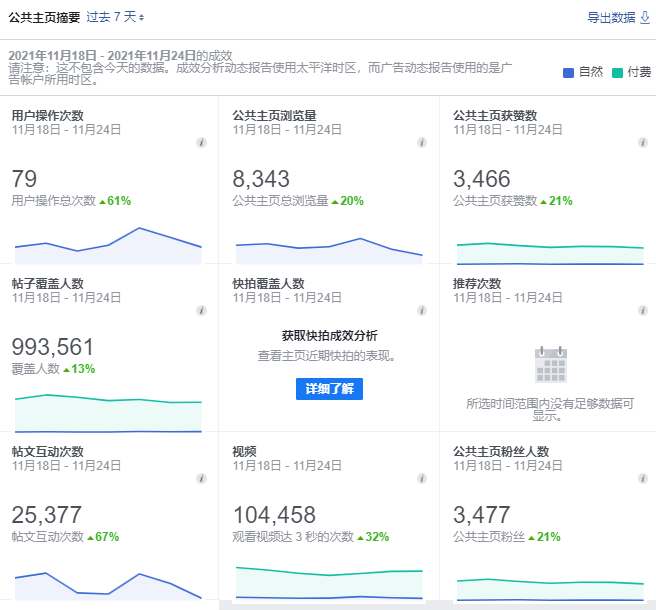Image resolution: width=656 pixels, height=610 pixels.
Task: Click the download arrow icon beside 导出数据
Action: [x=645, y=18]
